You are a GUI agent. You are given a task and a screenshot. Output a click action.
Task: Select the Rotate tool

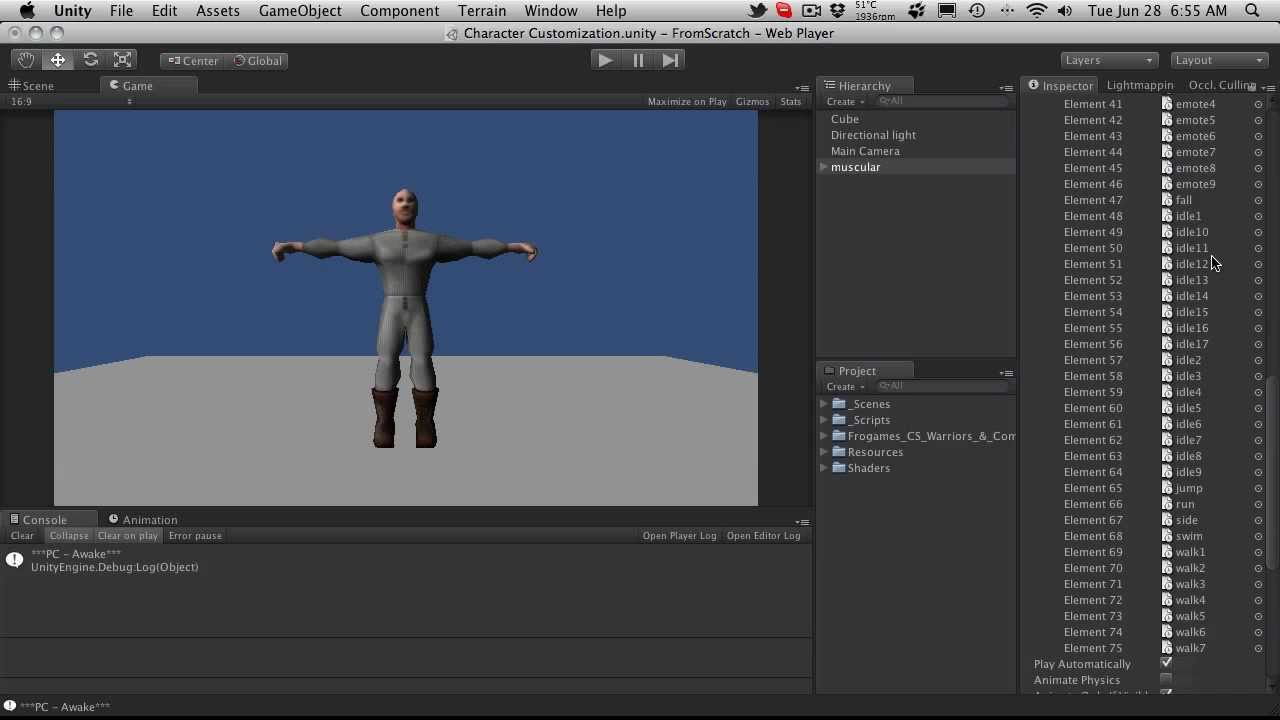tap(91, 60)
